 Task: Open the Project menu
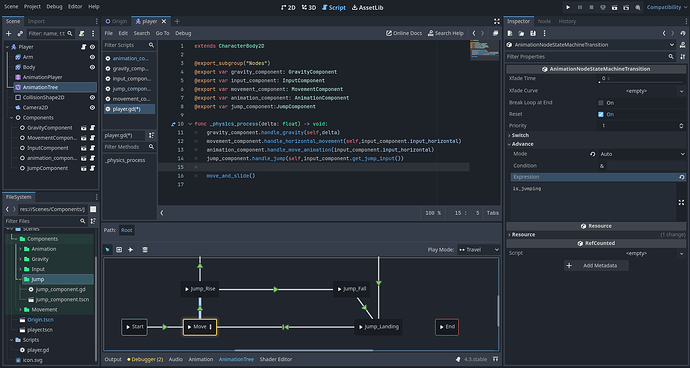click(x=32, y=7)
